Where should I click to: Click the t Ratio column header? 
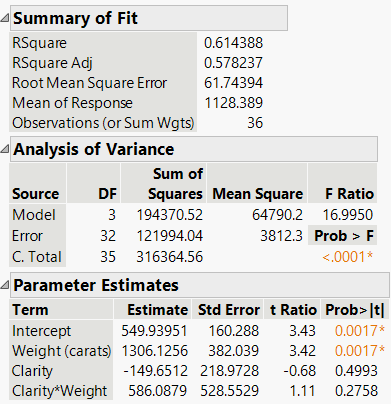[x=293, y=310]
